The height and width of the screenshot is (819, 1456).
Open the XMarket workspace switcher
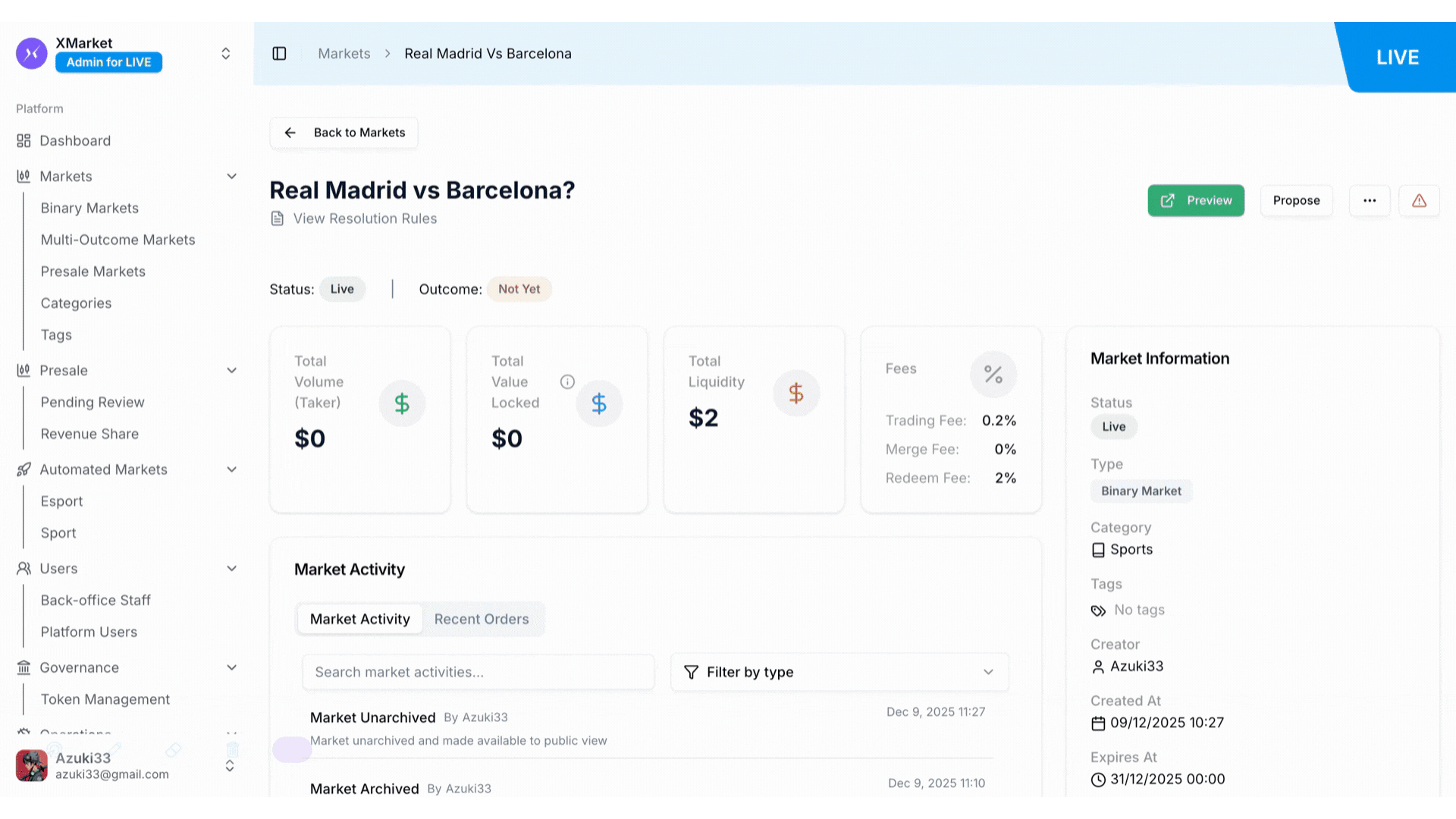(x=225, y=54)
